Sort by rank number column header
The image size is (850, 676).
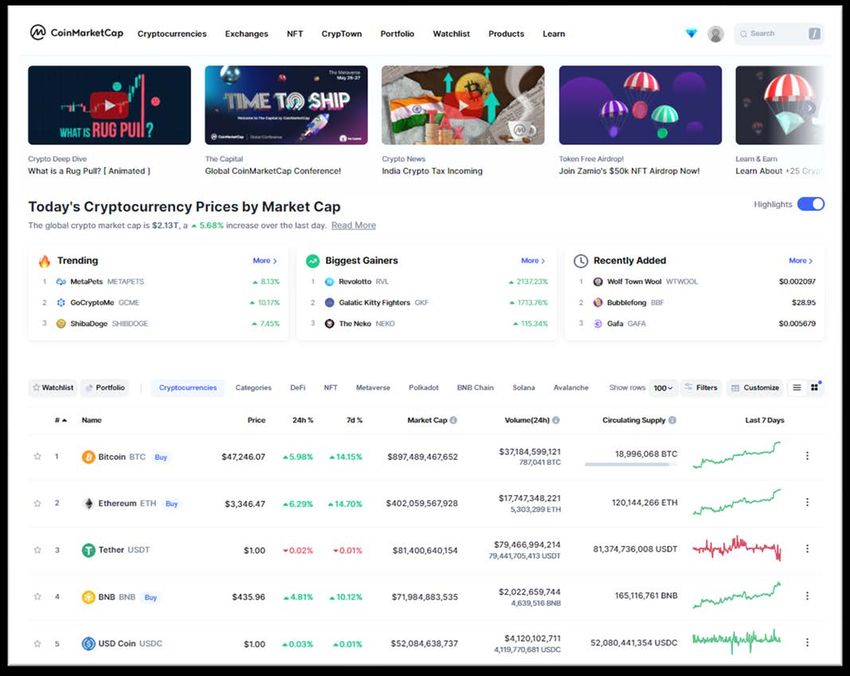60,420
